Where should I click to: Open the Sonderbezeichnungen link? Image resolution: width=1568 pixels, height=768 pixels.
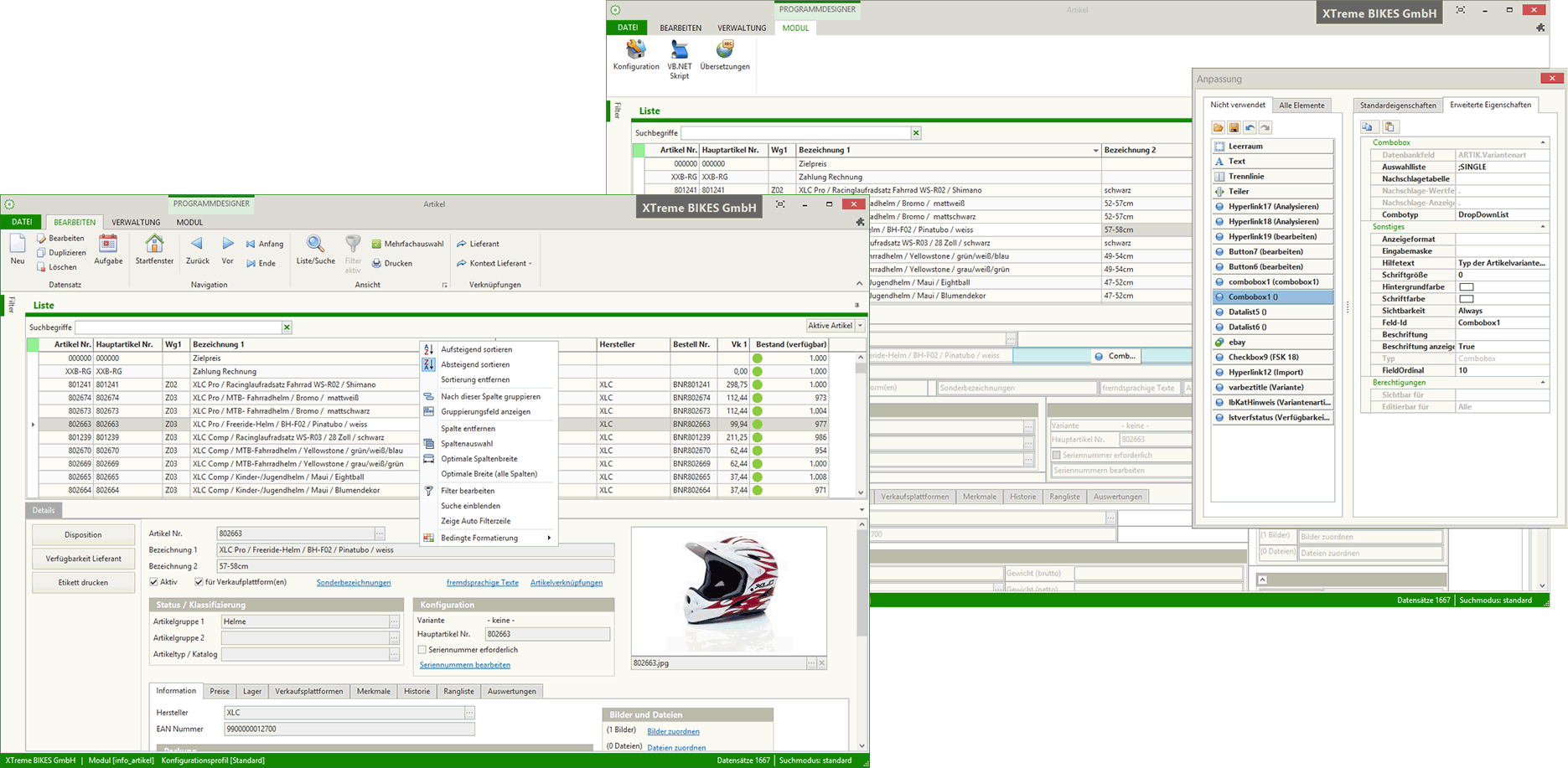tap(354, 583)
